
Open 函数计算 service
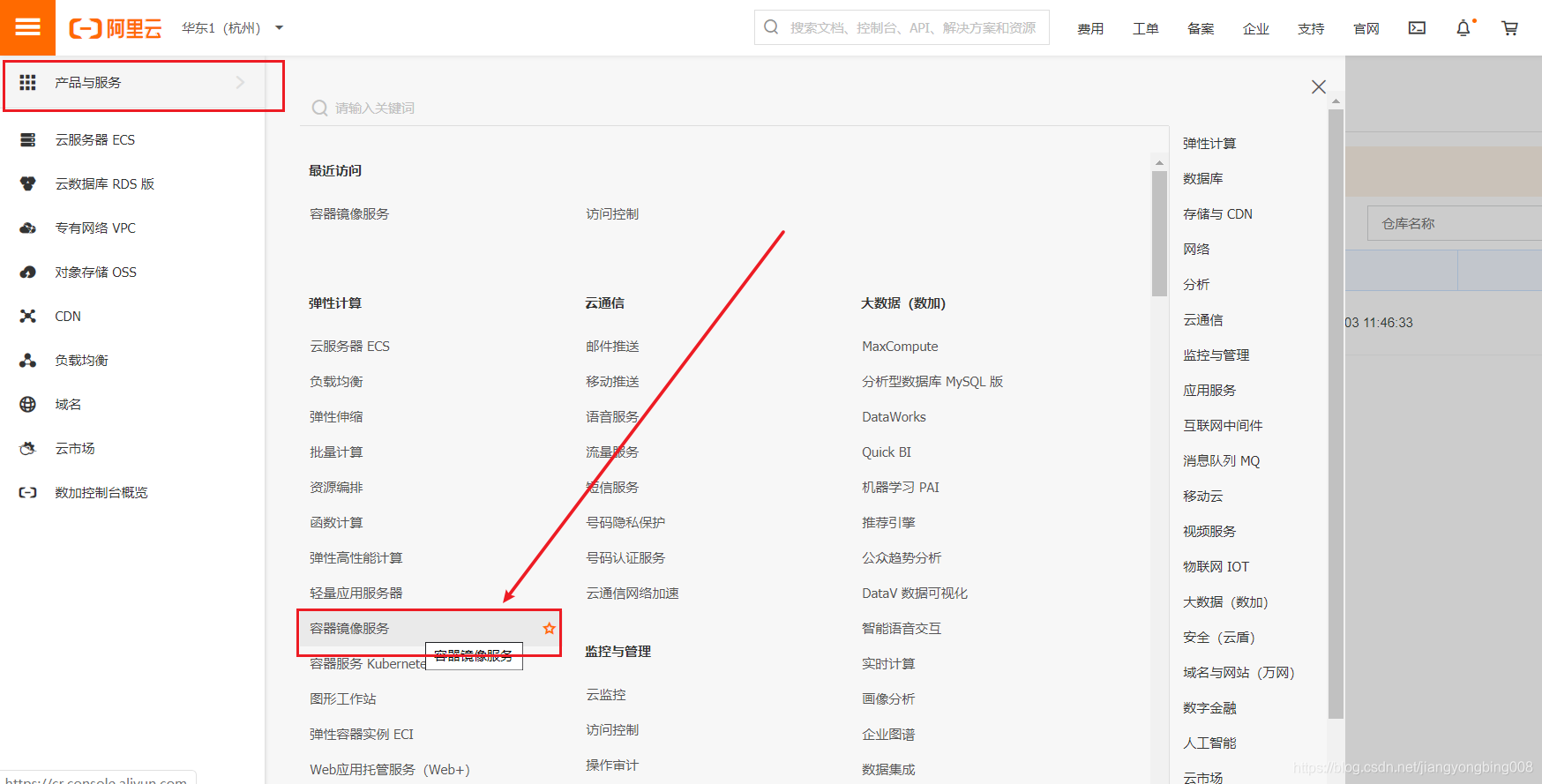click(336, 522)
